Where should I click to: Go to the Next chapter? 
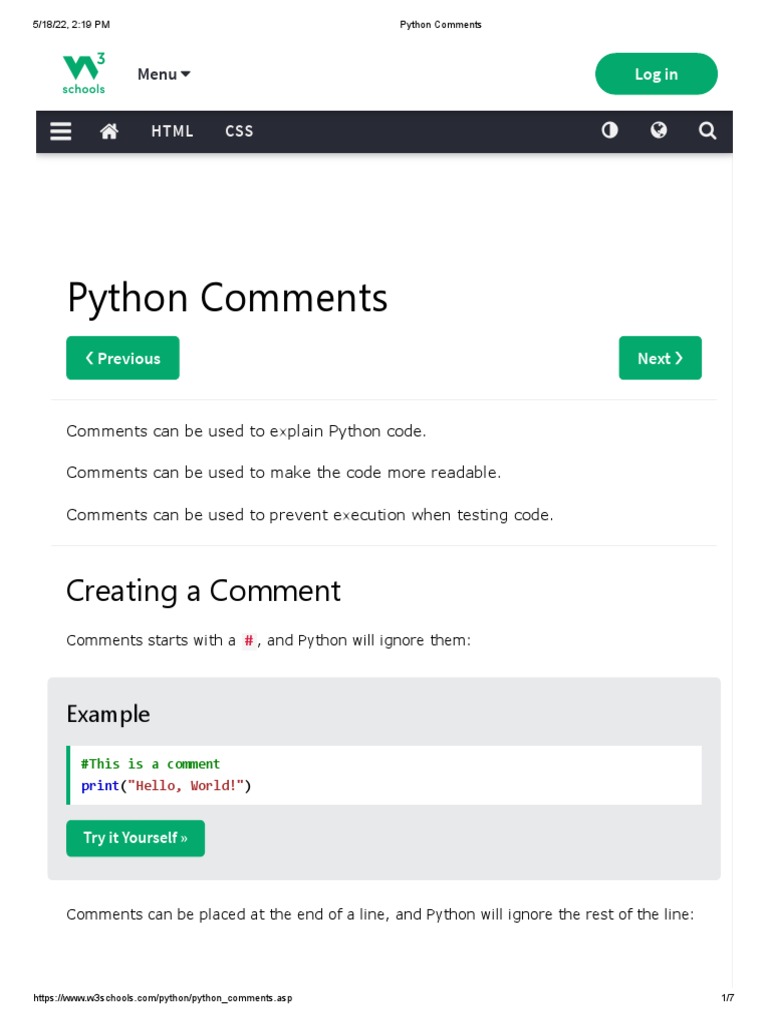pos(660,358)
